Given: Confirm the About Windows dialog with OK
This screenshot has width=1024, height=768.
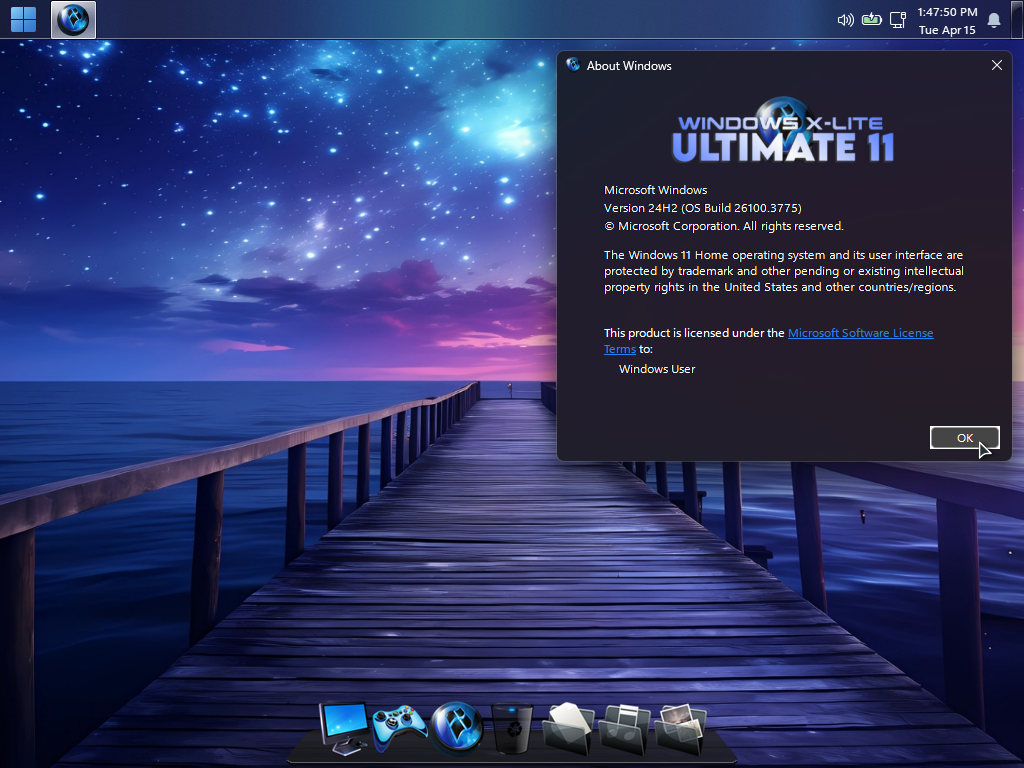Looking at the screenshot, I should tap(965, 438).
